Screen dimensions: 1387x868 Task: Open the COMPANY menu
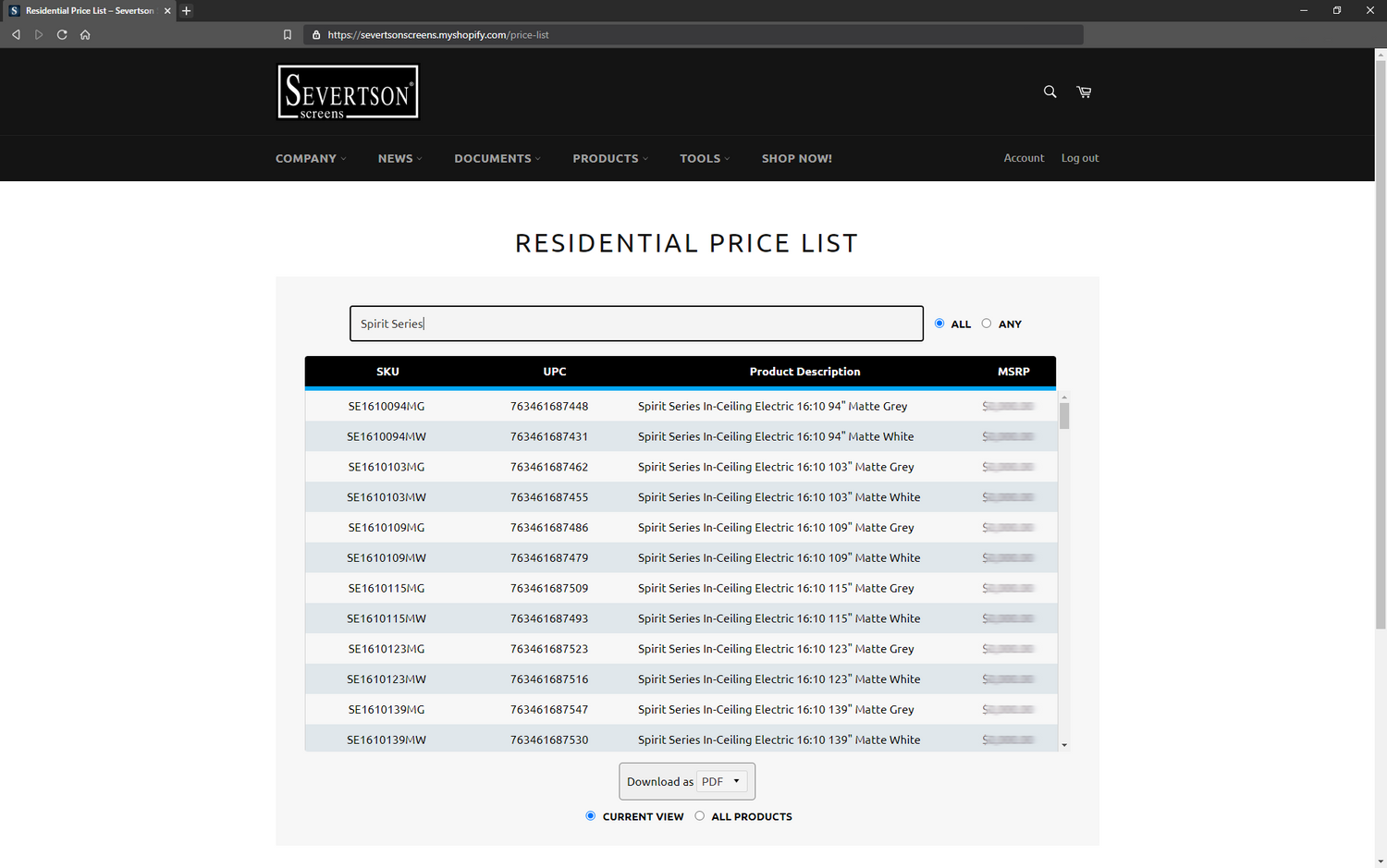click(310, 158)
